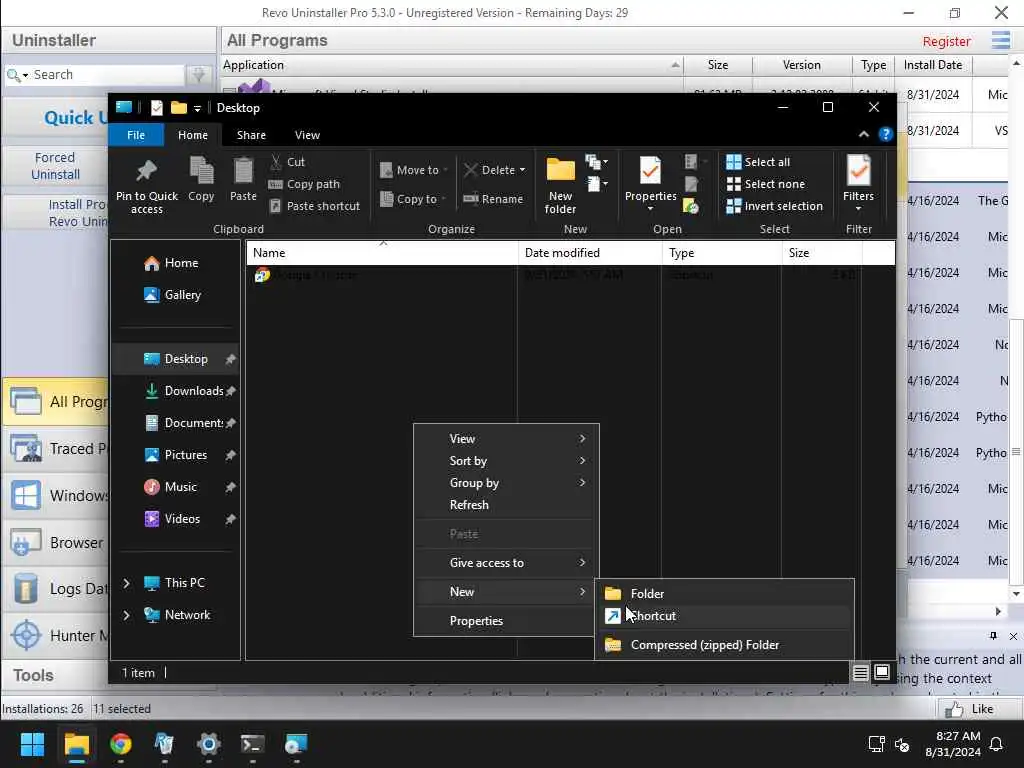The height and width of the screenshot is (768, 1024).
Task: Open Copy to dropdown
Action: pos(413,199)
